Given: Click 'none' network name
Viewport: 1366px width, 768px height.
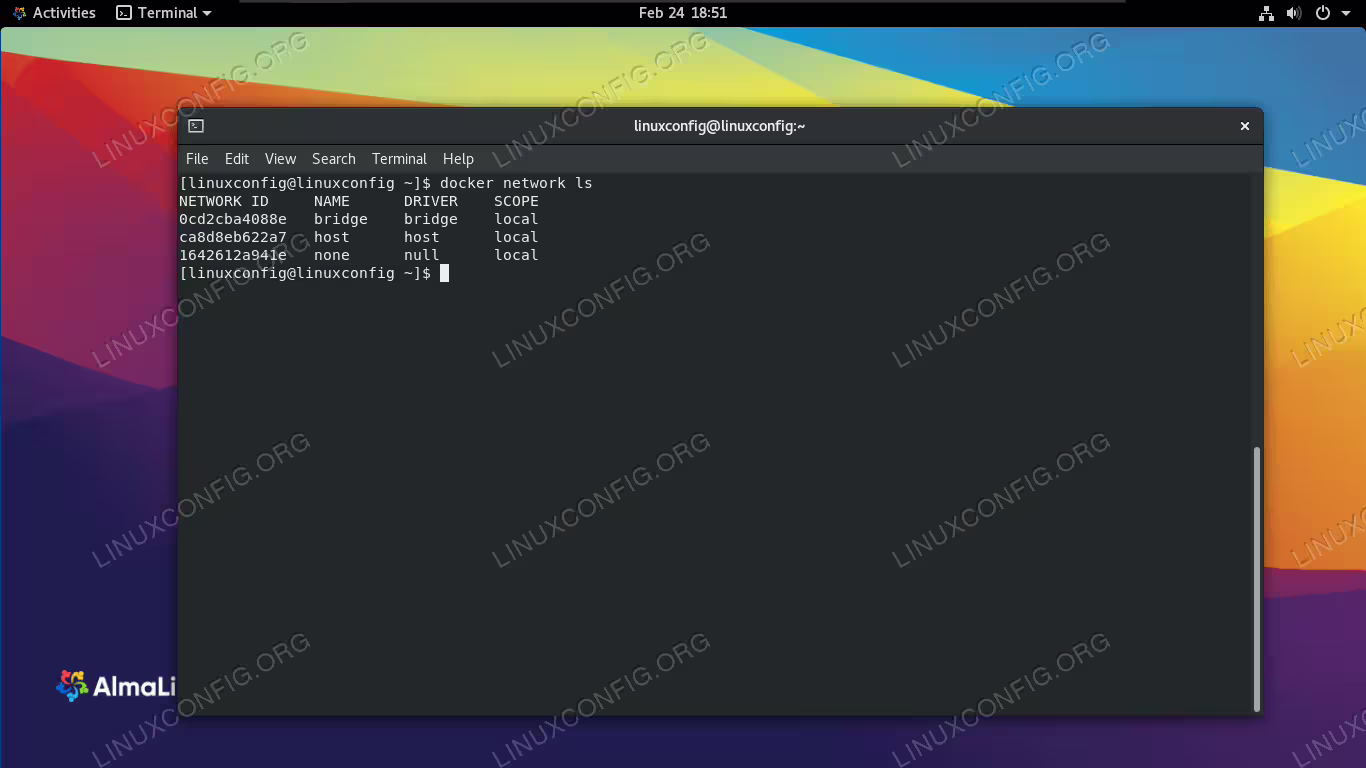Looking at the screenshot, I should coord(332,255).
